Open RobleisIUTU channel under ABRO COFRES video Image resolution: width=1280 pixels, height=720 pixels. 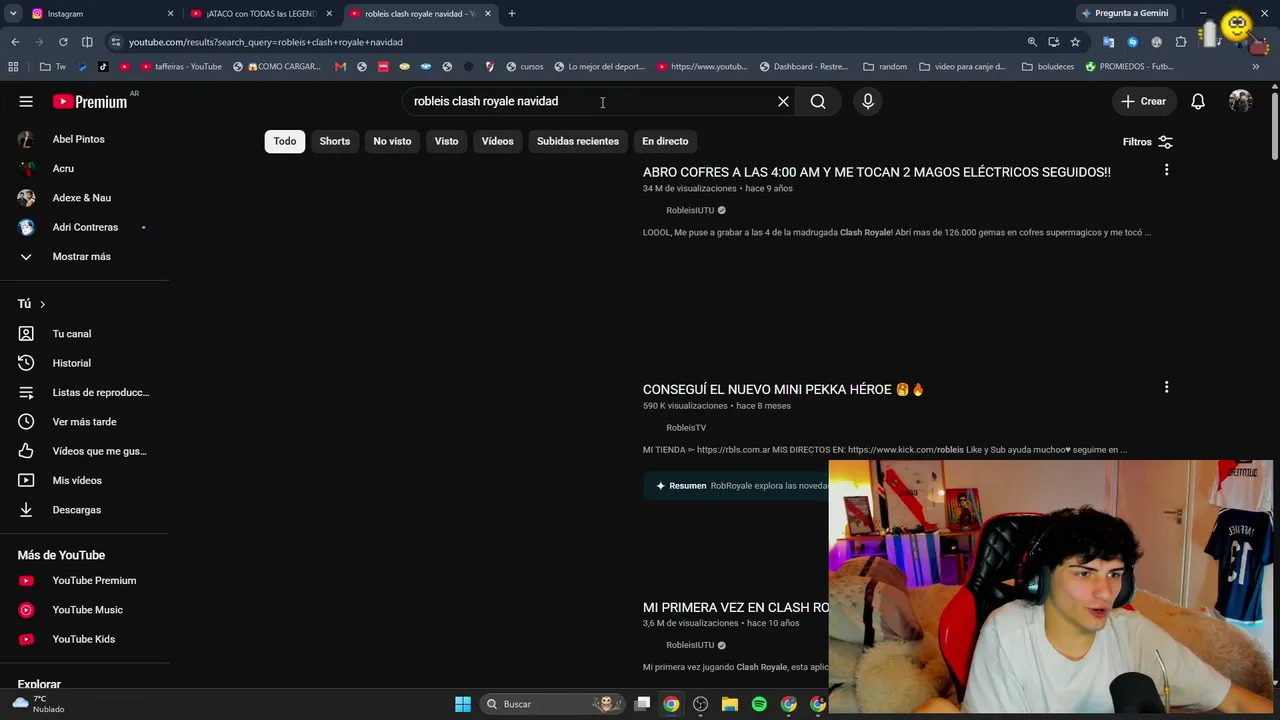pos(690,210)
